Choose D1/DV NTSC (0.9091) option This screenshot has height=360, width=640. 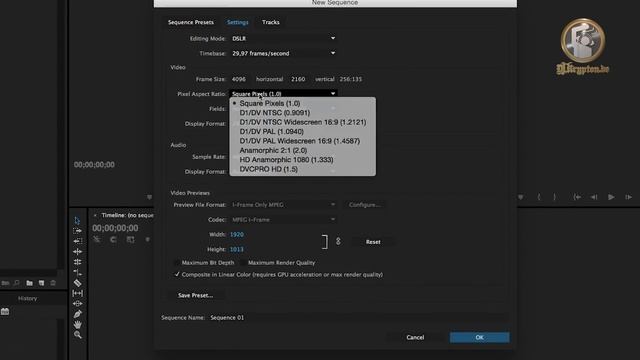[302, 113]
